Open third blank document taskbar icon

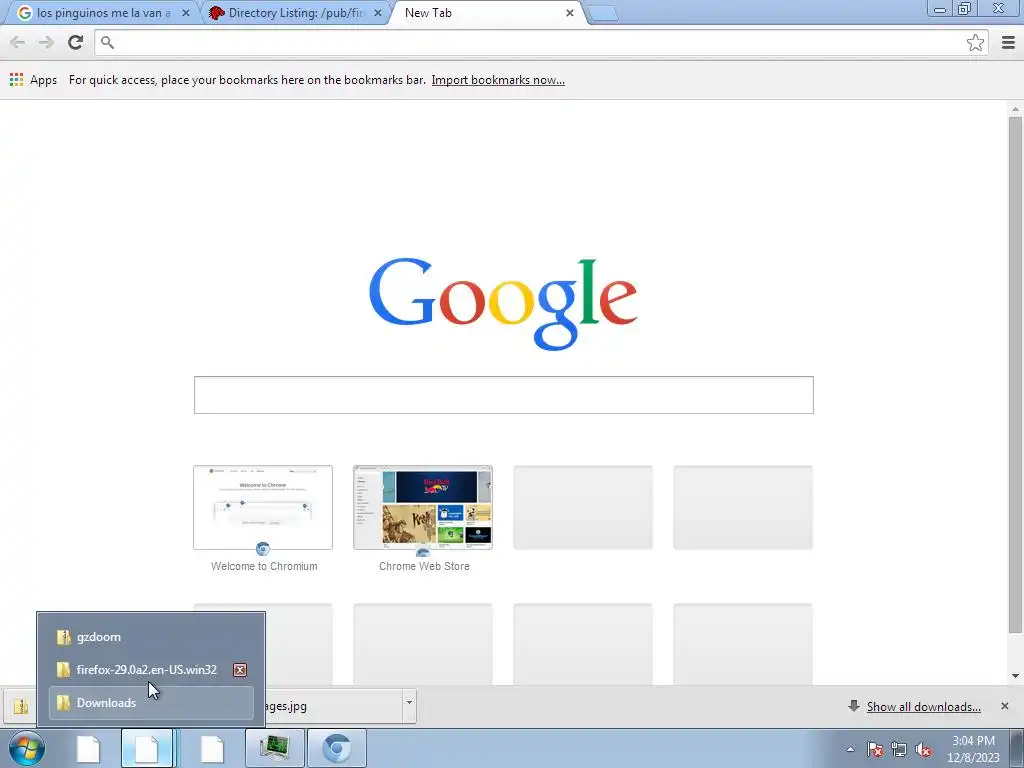[x=212, y=748]
